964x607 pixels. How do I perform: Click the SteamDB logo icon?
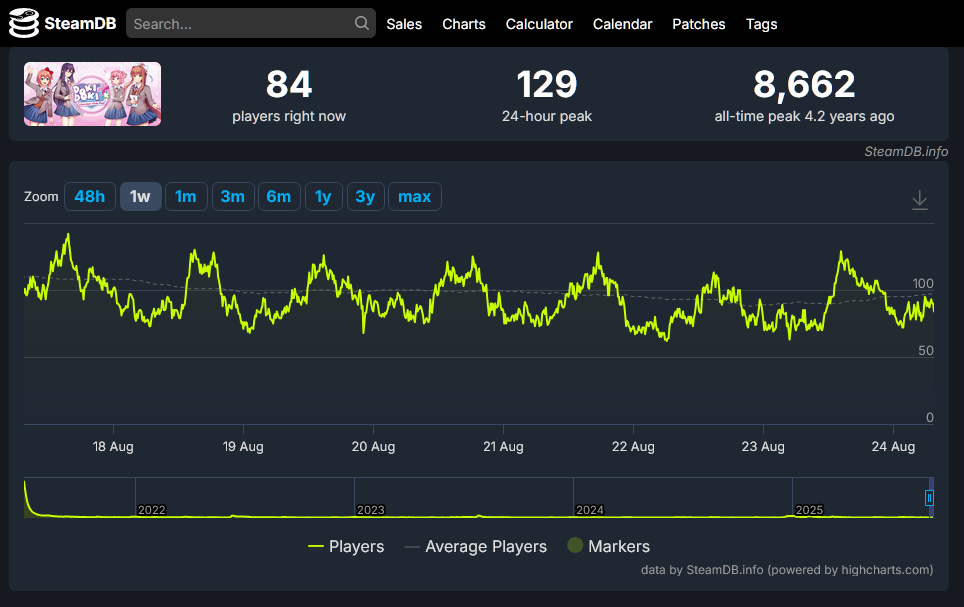click(24, 23)
